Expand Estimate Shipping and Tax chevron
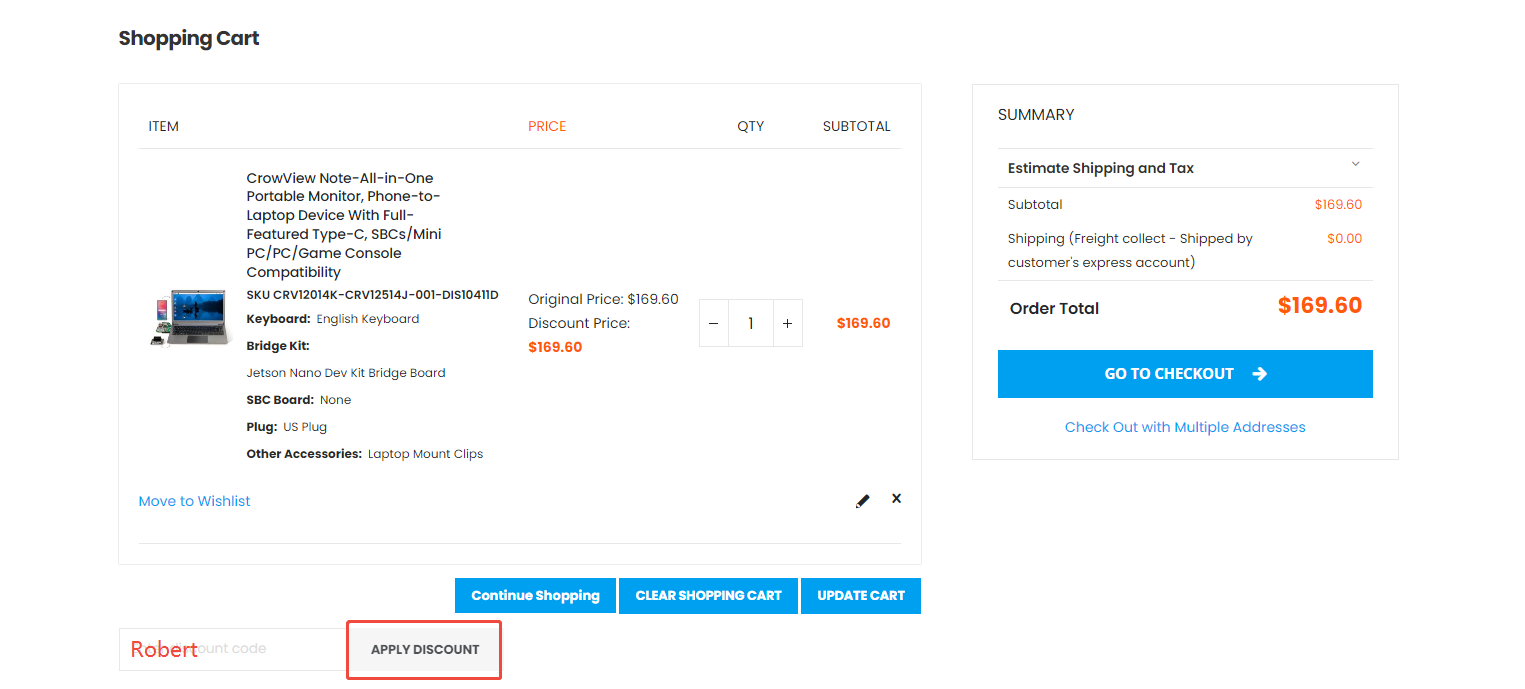The image size is (1525, 689). click(x=1356, y=164)
